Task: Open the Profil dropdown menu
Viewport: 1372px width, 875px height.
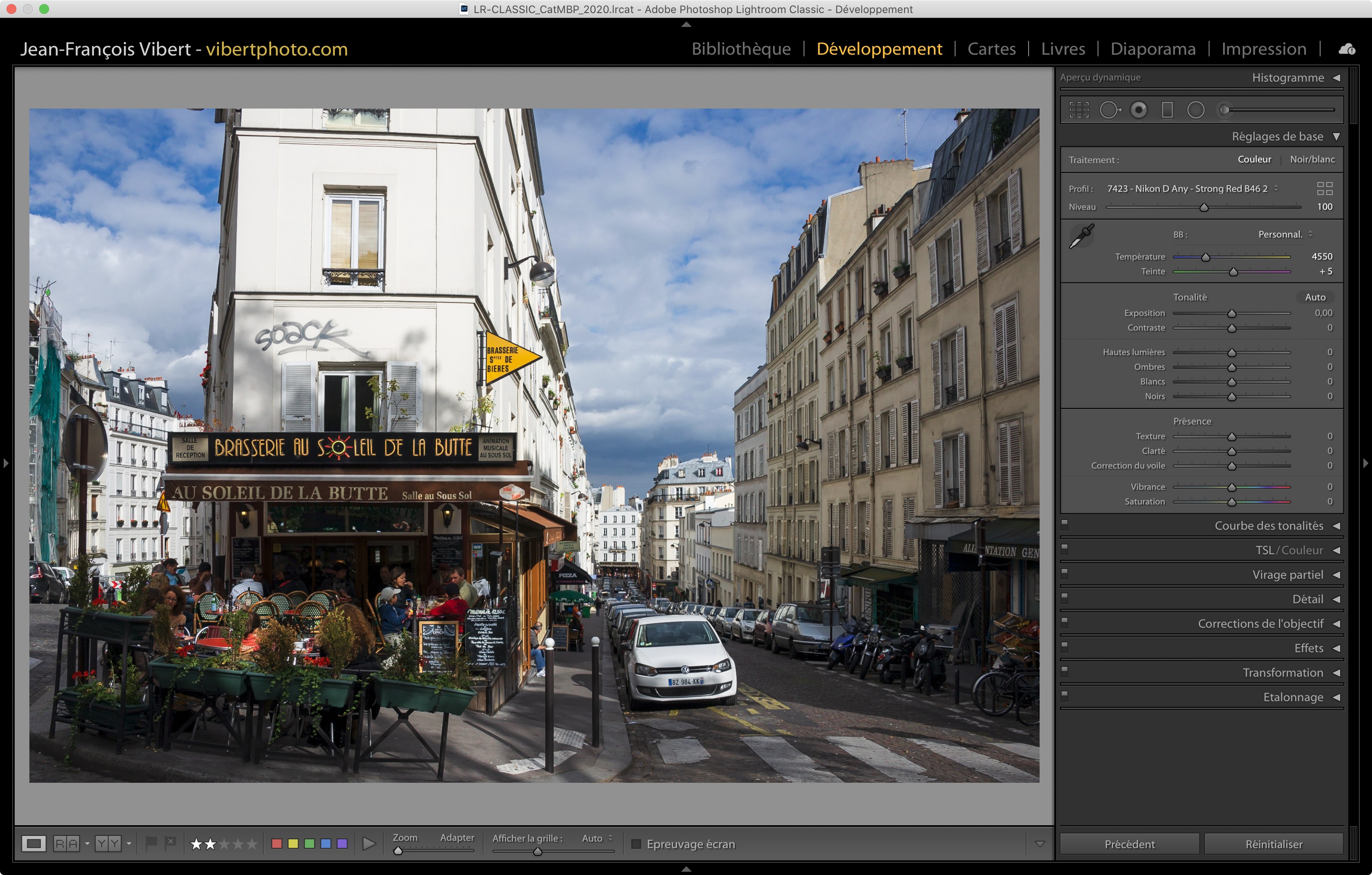Action: (x=1191, y=189)
